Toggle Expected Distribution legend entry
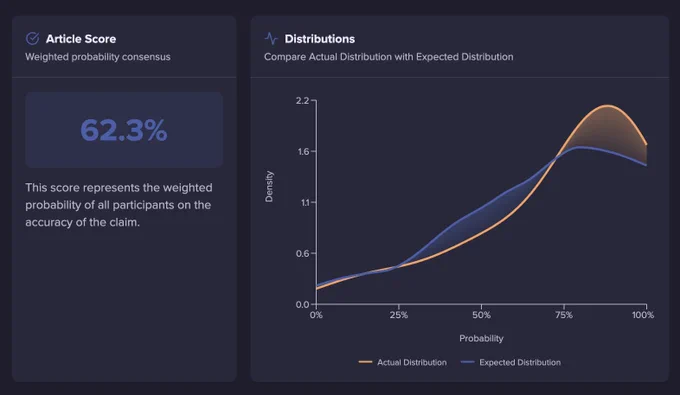Viewport: 680px width, 395px height. (511, 362)
